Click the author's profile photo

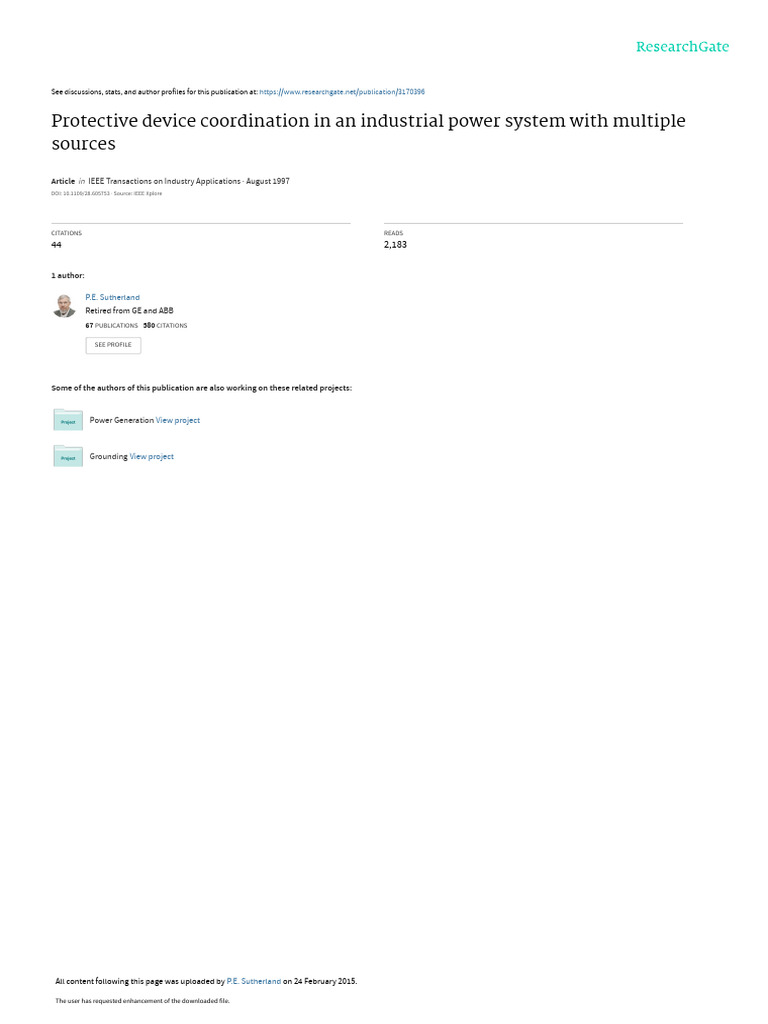click(64, 306)
